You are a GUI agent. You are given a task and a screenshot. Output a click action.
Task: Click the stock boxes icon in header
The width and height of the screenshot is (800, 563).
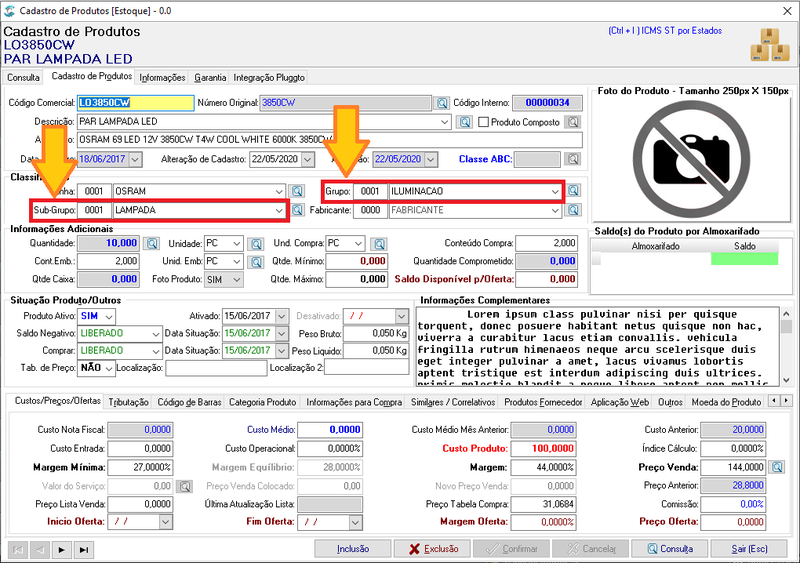[770, 45]
